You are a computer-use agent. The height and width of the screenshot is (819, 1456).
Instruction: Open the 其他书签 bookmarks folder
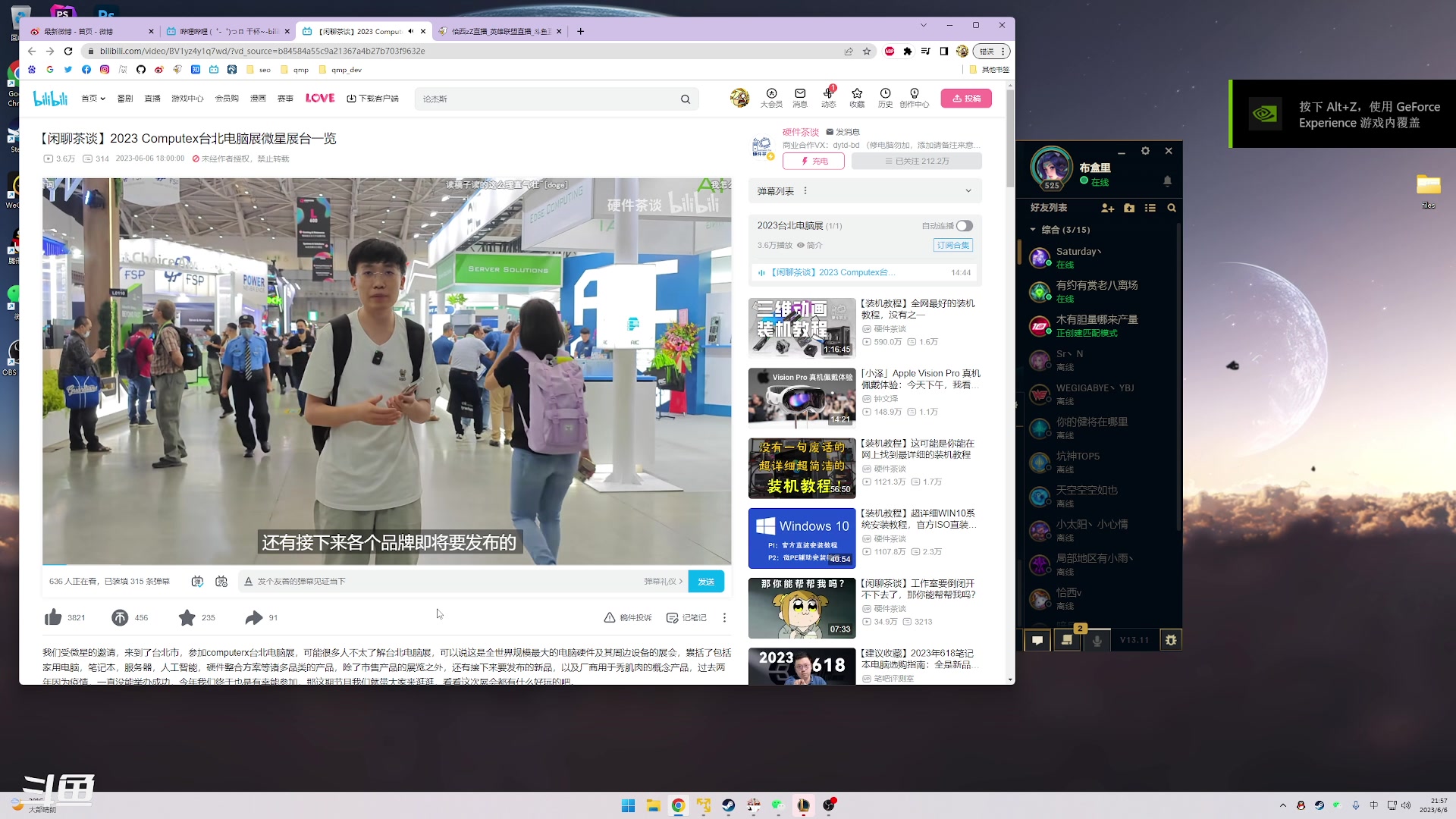coord(989,69)
